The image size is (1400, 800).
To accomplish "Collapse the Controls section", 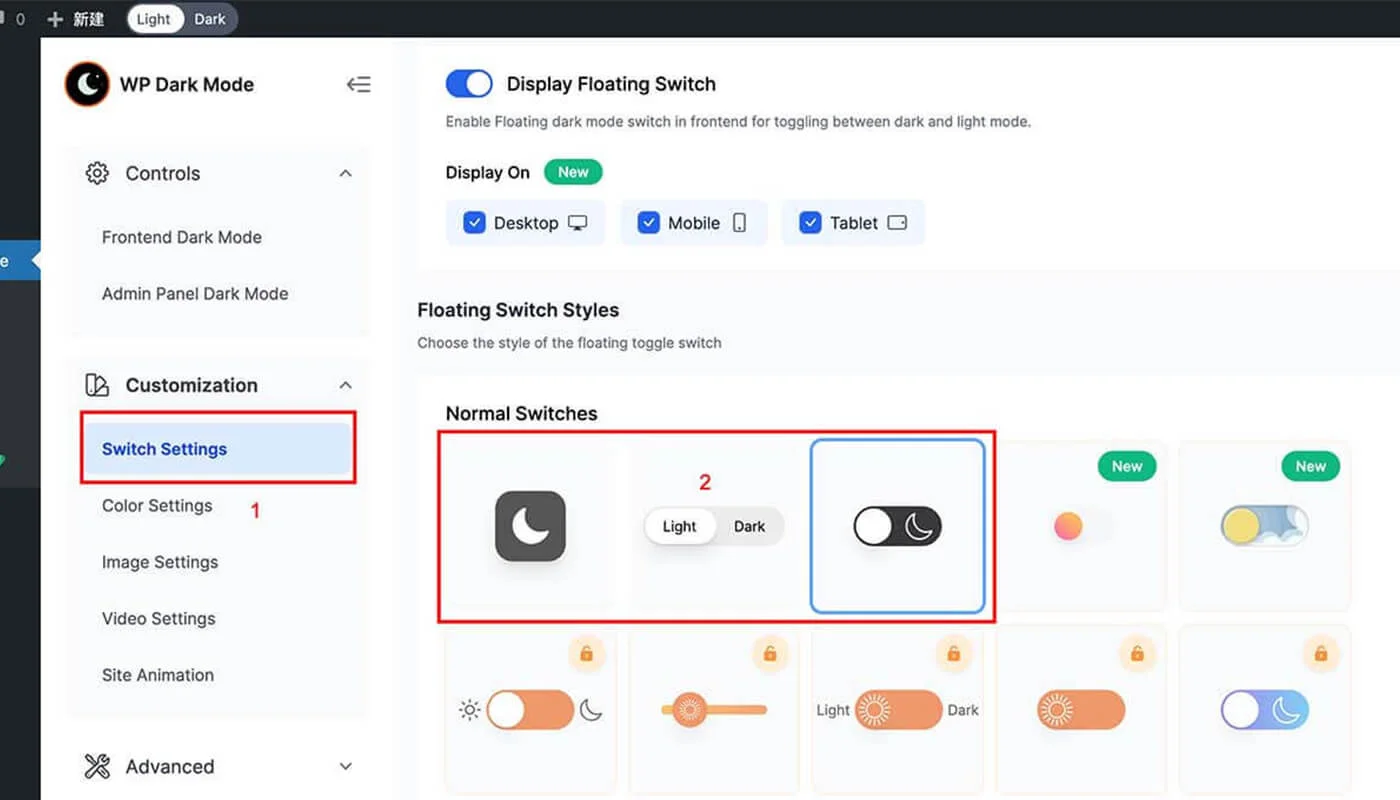I will [x=345, y=173].
